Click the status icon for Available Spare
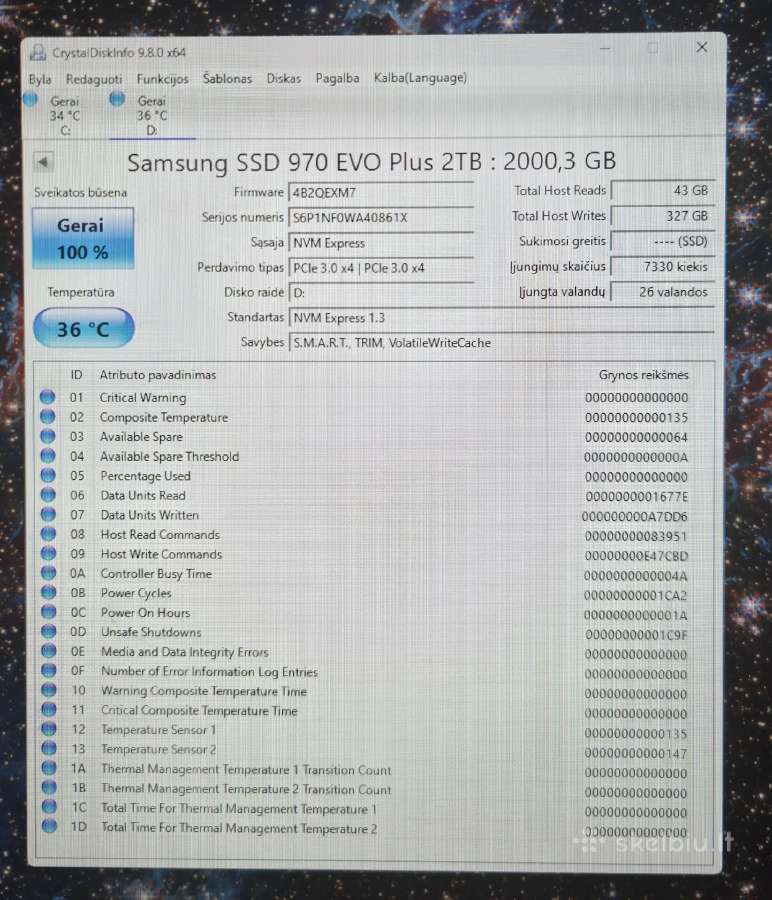This screenshot has height=900, width=772. coord(48,436)
